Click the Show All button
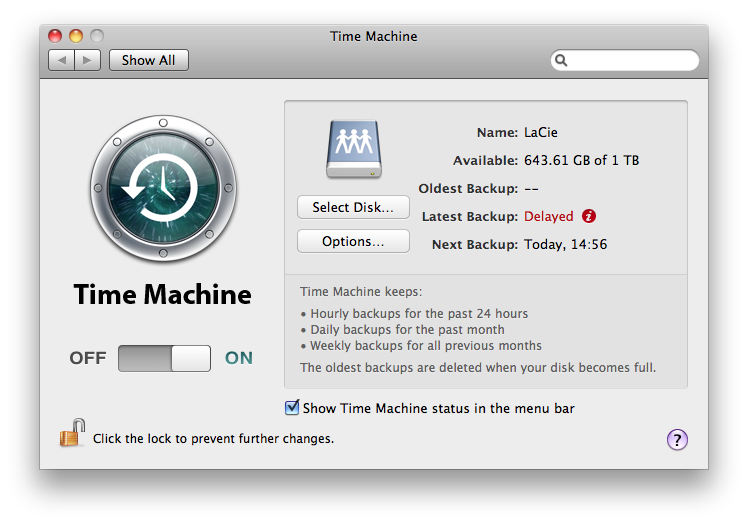Image resolution: width=748 pixels, height=524 pixels. pos(148,60)
